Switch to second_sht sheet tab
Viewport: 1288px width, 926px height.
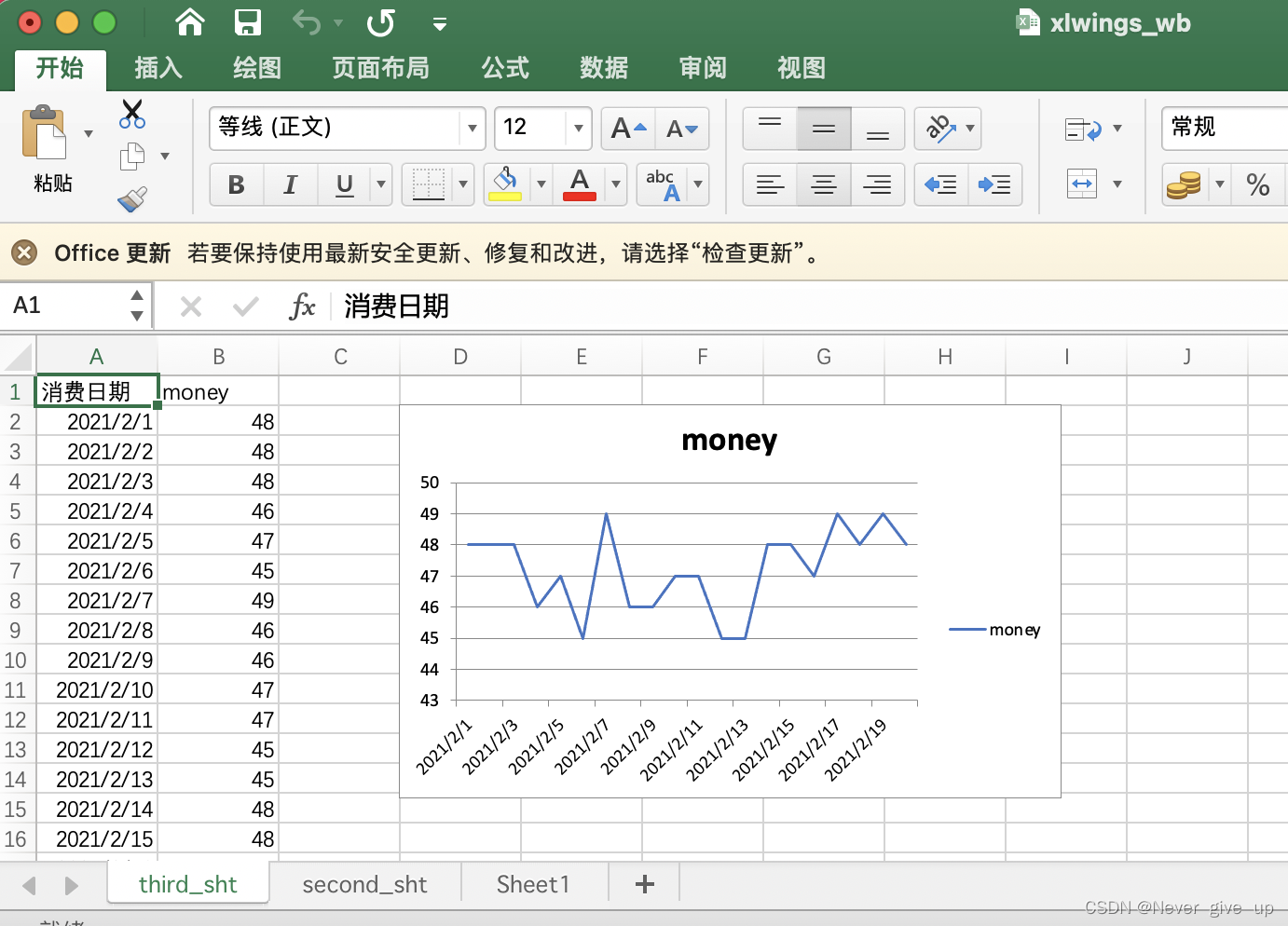pyautogui.click(x=364, y=884)
